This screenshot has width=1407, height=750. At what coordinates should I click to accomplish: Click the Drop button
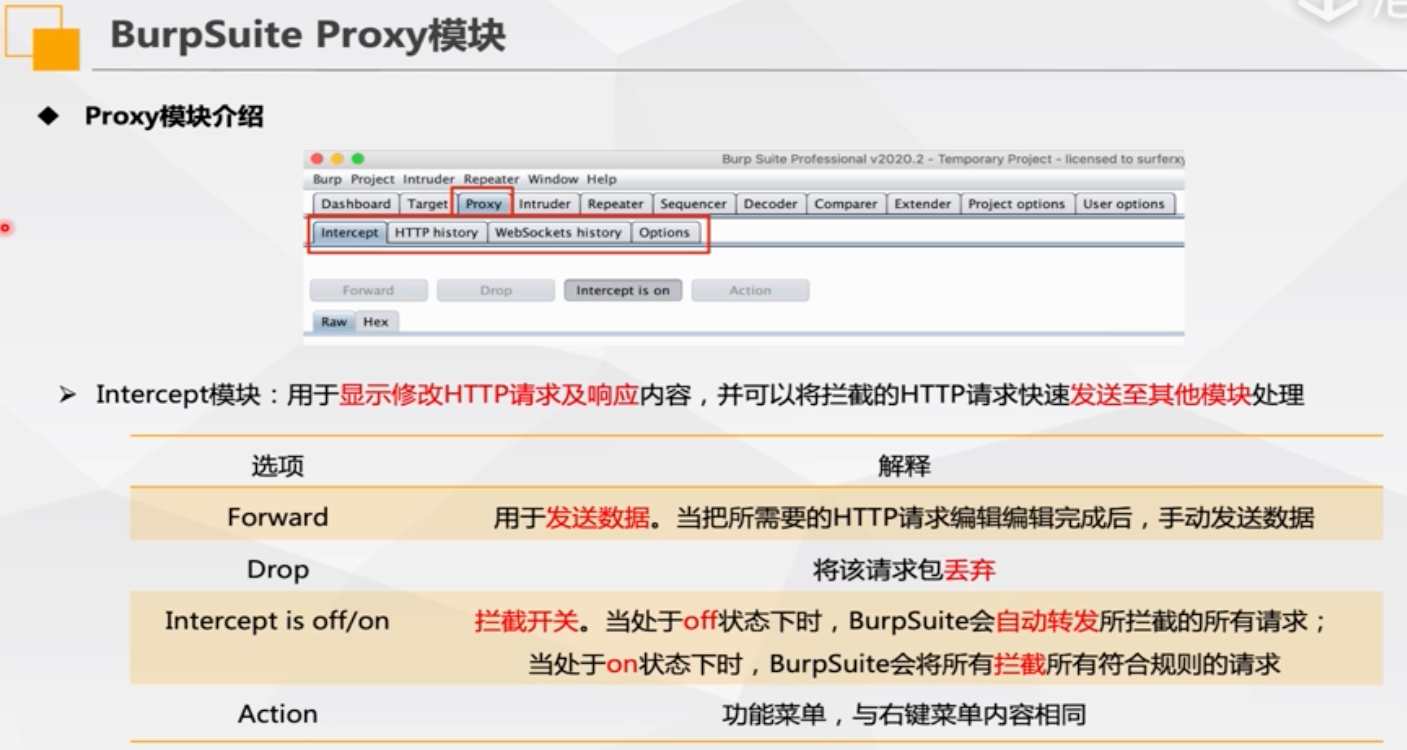click(x=495, y=291)
